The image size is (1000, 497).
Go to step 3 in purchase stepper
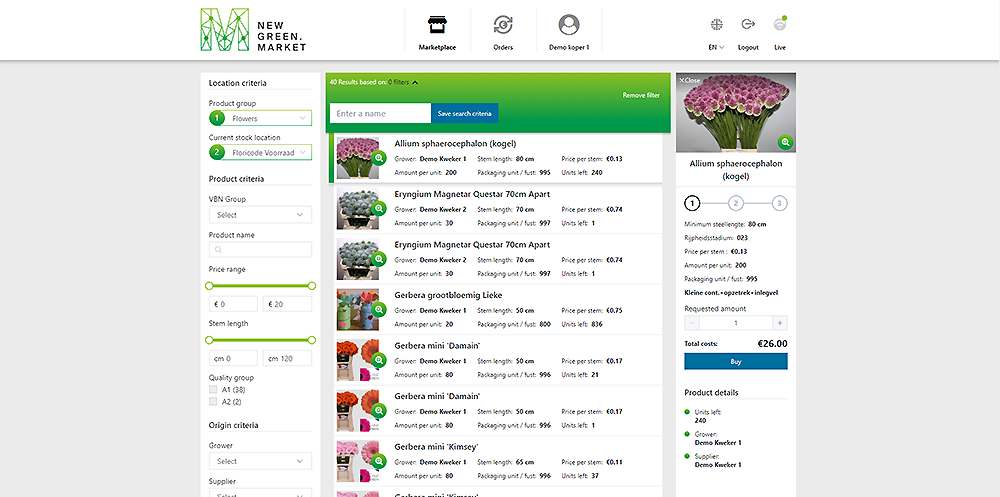(x=778, y=204)
